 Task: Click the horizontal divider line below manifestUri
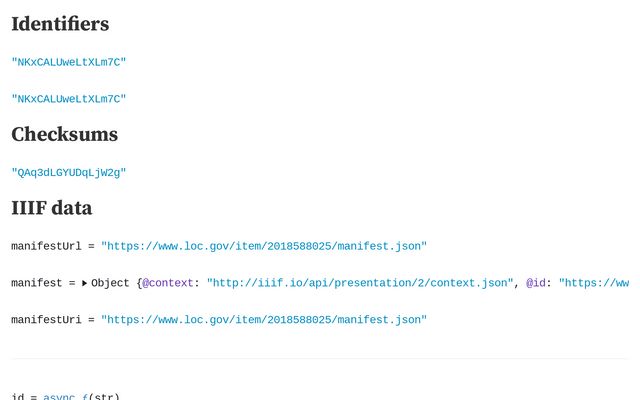pyautogui.click(x=319, y=358)
